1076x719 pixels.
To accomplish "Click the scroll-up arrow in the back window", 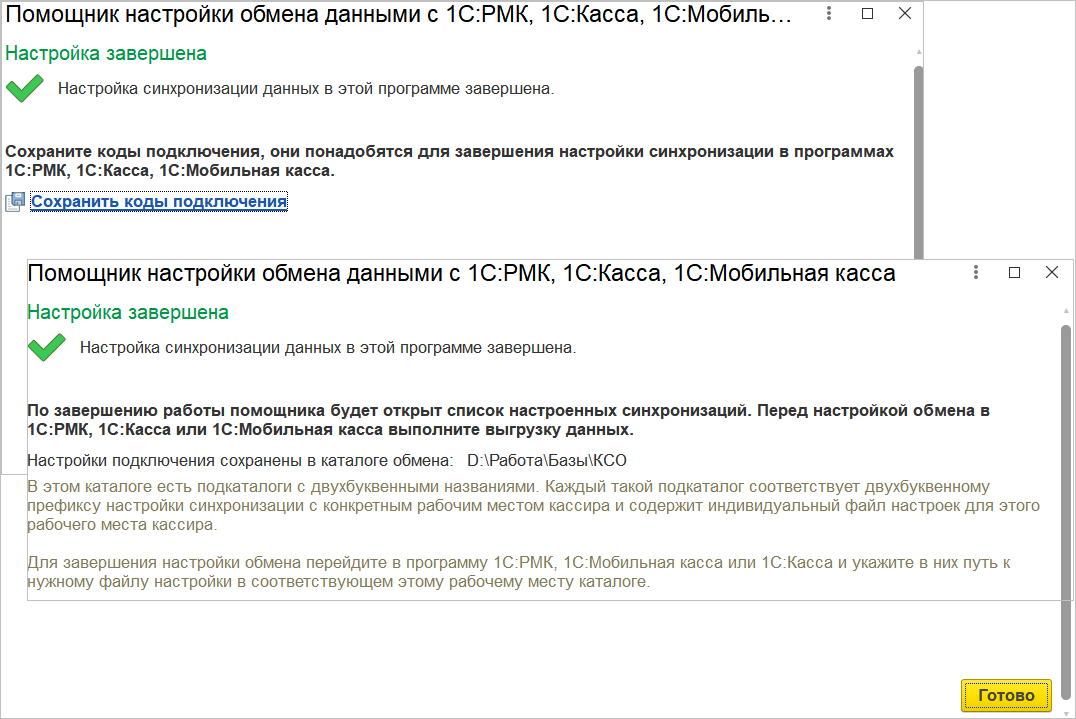I will pos(919,52).
